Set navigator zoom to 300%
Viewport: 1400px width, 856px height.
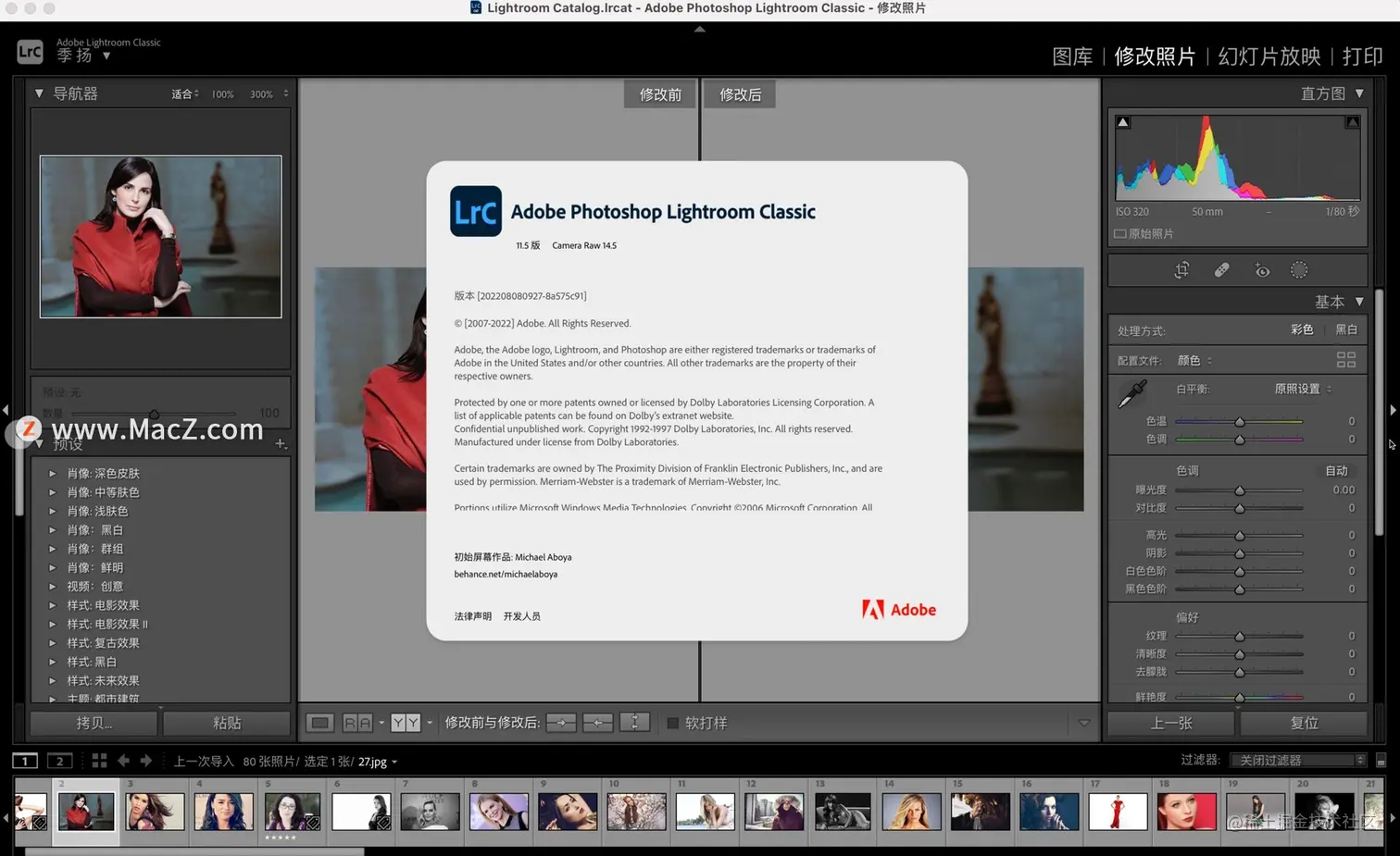261,94
